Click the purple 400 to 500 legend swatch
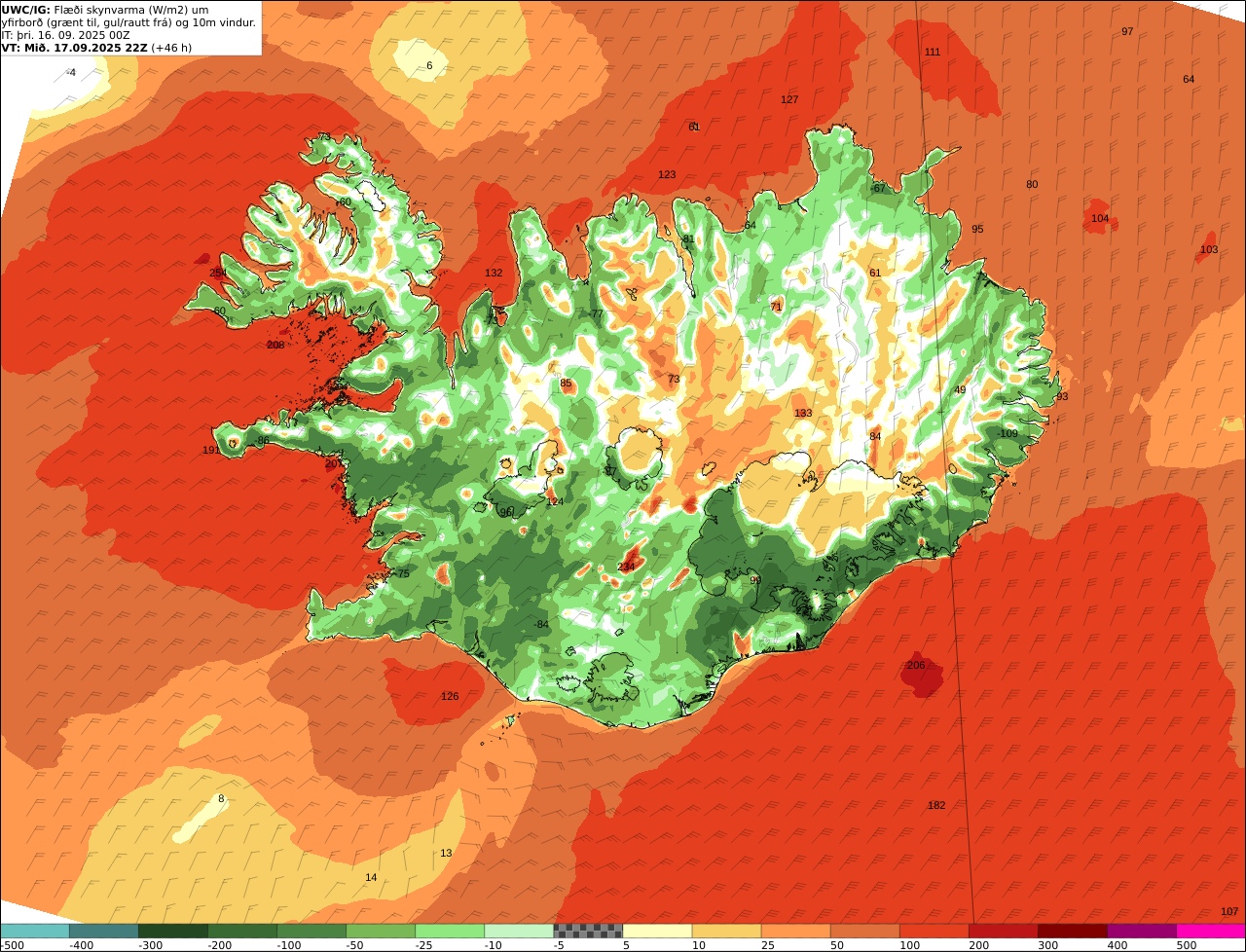Image resolution: width=1246 pixels, height=952 pixels. 1142,931
